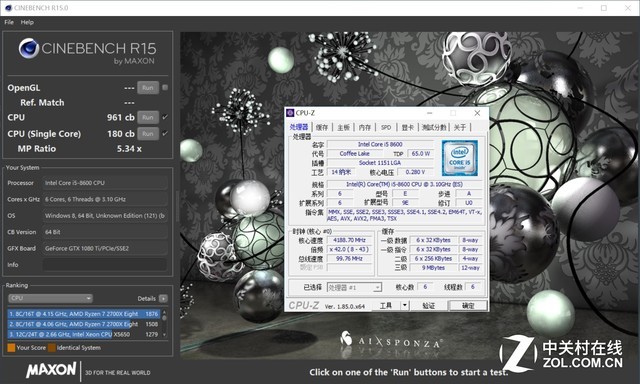
Task: Open the 工具 dropdown arrow in CPU-Z
Action: click(x=404, y=305)
